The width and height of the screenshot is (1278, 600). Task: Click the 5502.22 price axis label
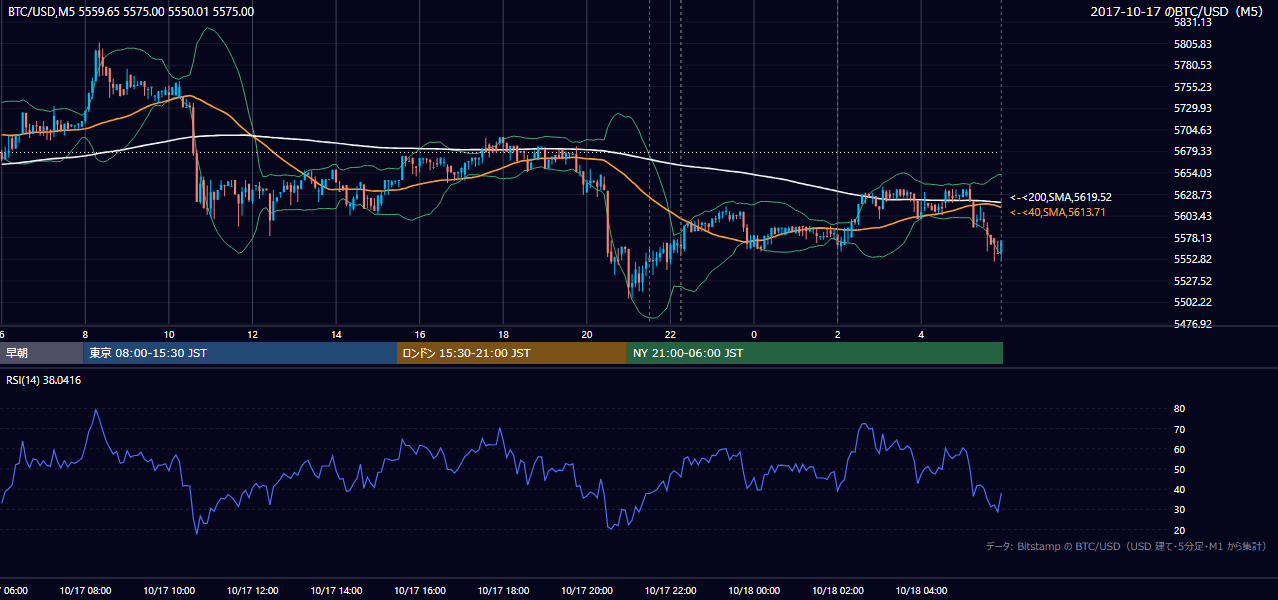[x=1194, y=302]
